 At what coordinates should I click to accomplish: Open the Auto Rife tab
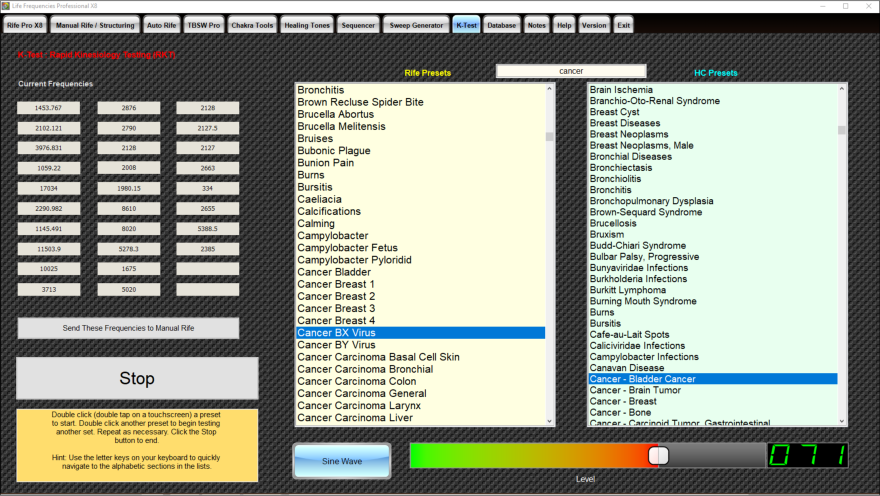pyautogui.click(x=162, y=25)
